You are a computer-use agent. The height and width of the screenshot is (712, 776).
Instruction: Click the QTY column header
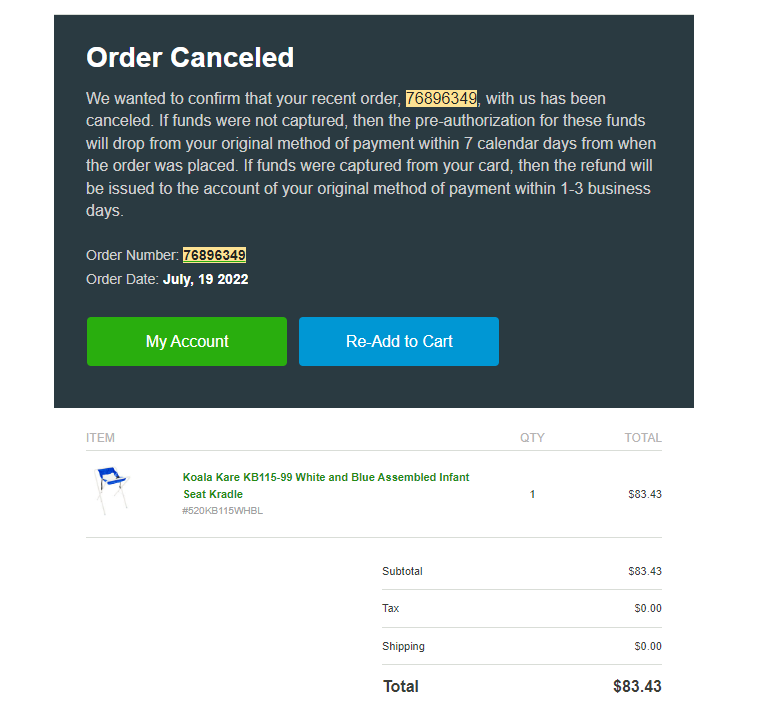click(x=532, y=438)
